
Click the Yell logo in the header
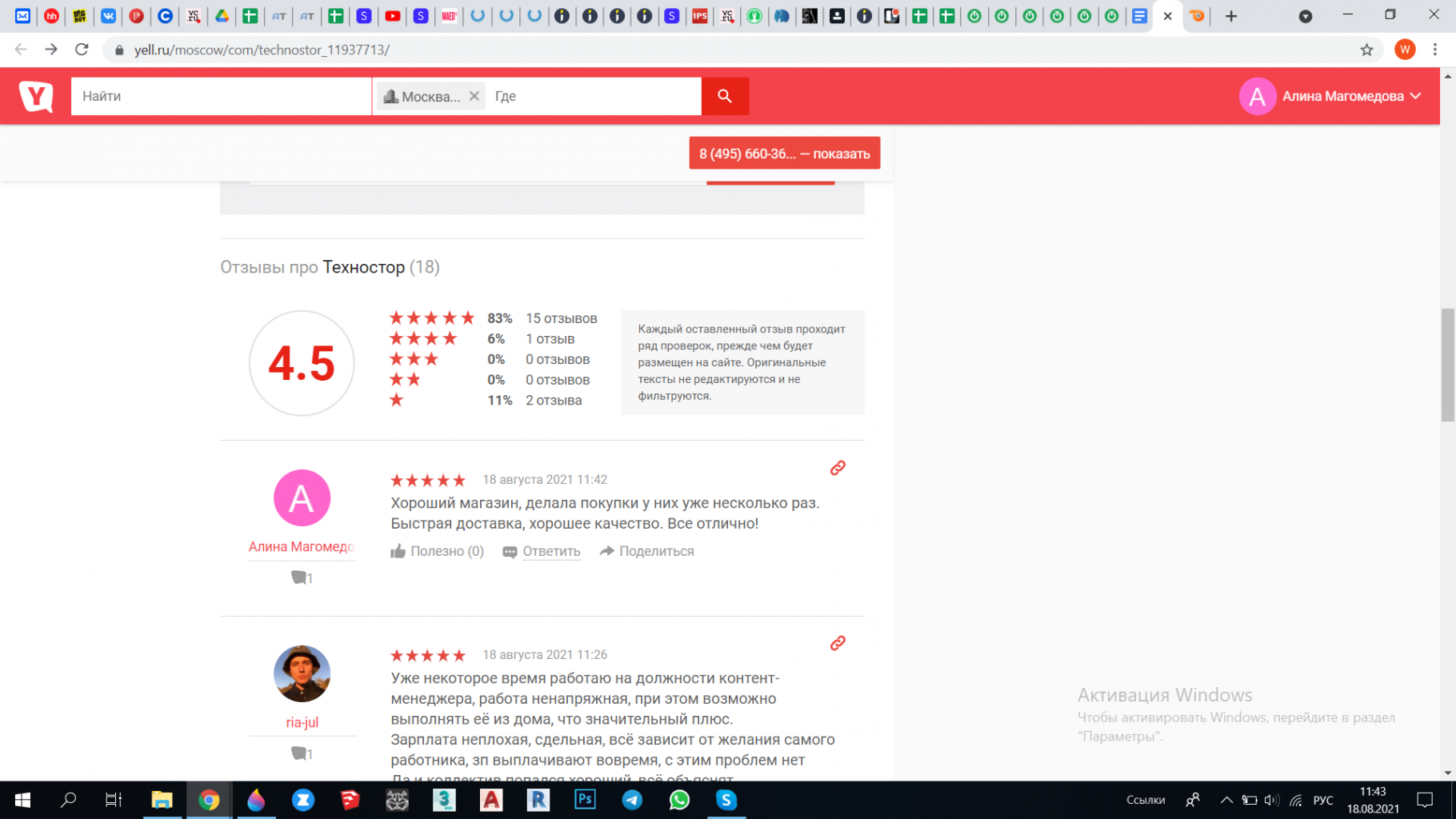(36, 96)
